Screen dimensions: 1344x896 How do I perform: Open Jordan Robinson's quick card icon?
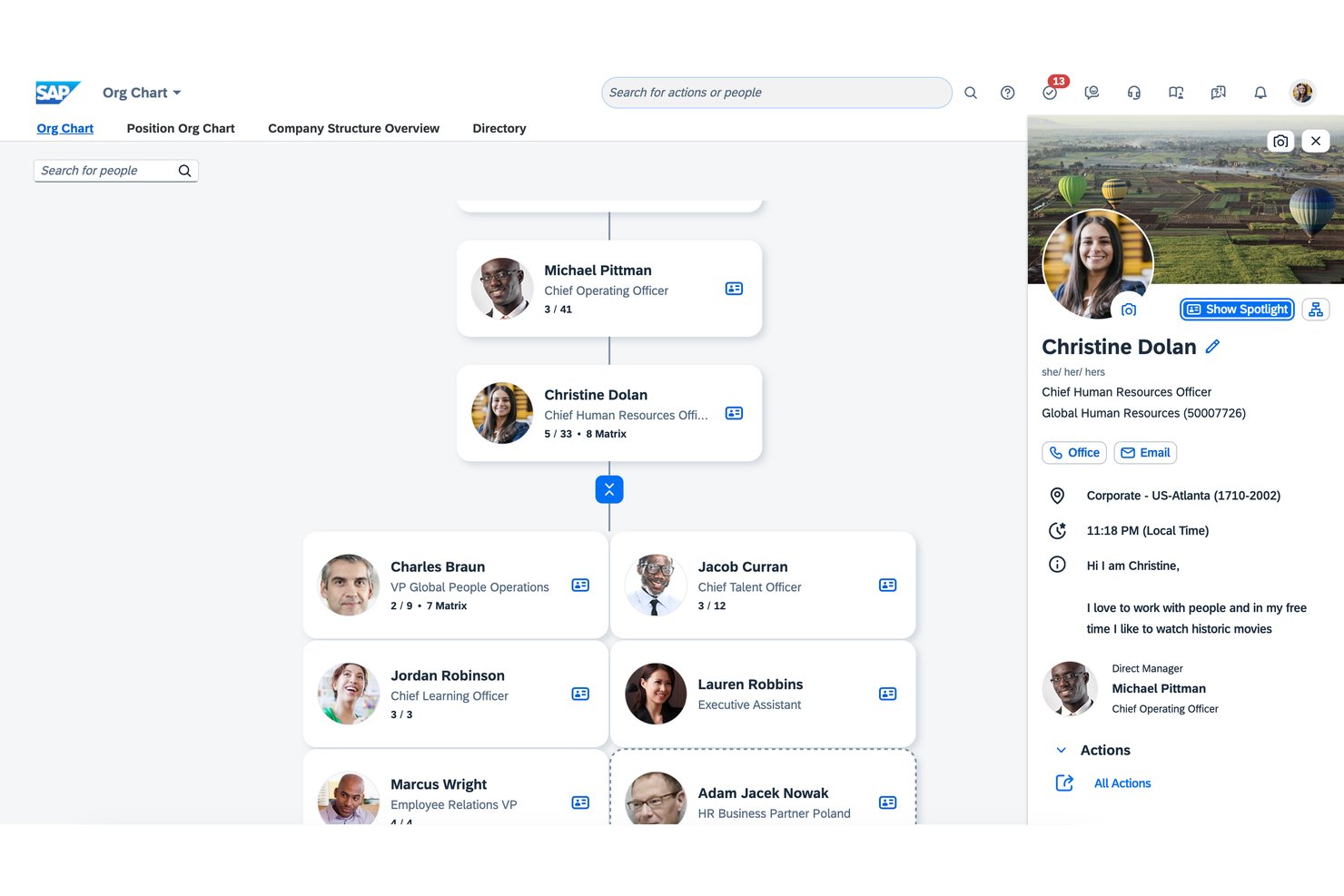tap(580, 694)
